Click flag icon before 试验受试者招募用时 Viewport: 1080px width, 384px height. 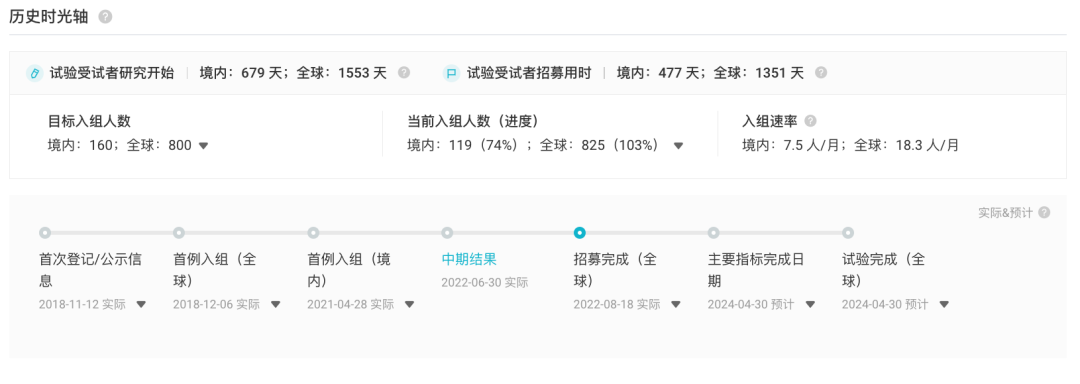click(x=451, y=73)
